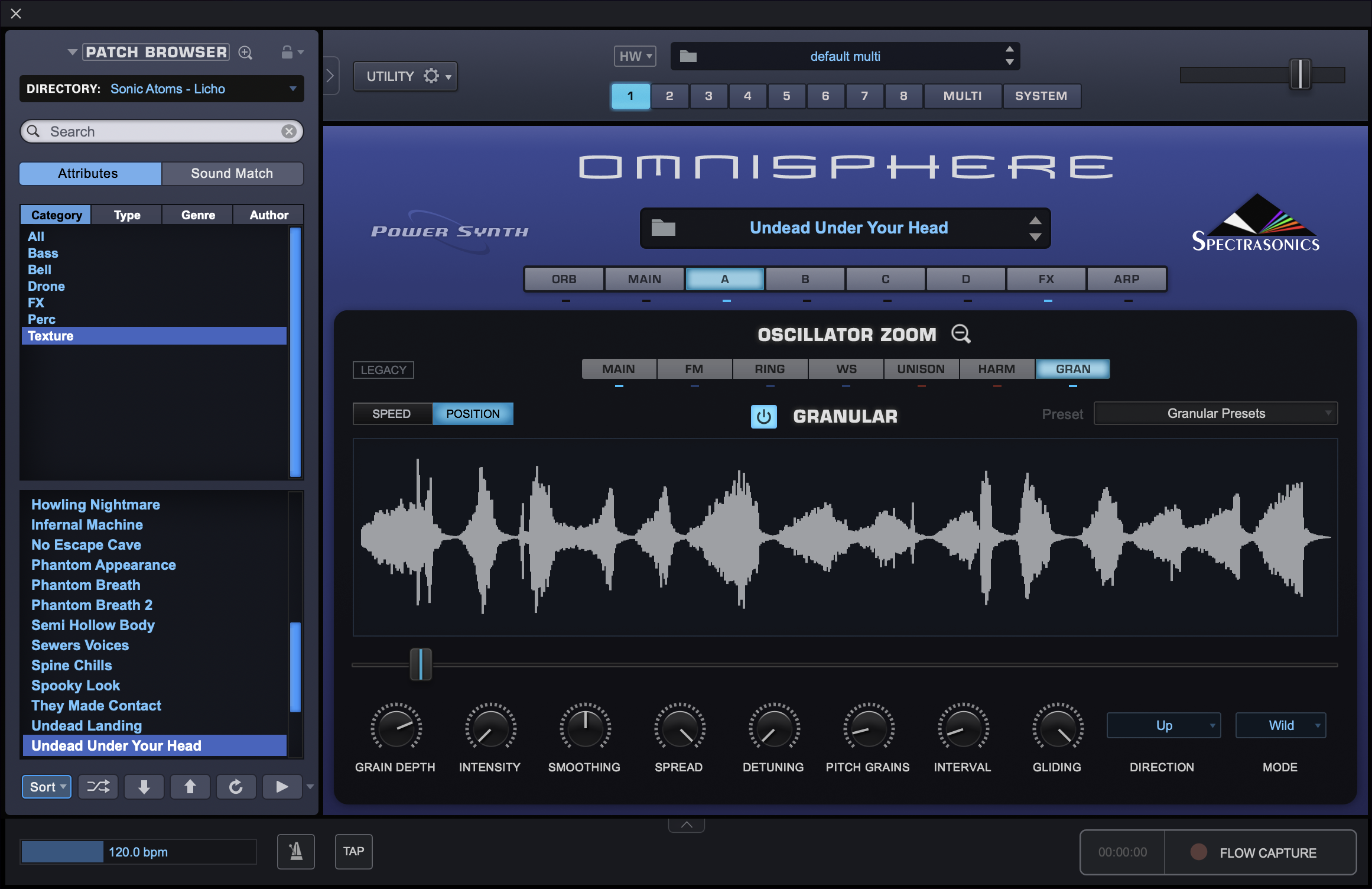1372x889 pixels.
Task: Open the Sort dropdown
Action: [x=47, y=787]
